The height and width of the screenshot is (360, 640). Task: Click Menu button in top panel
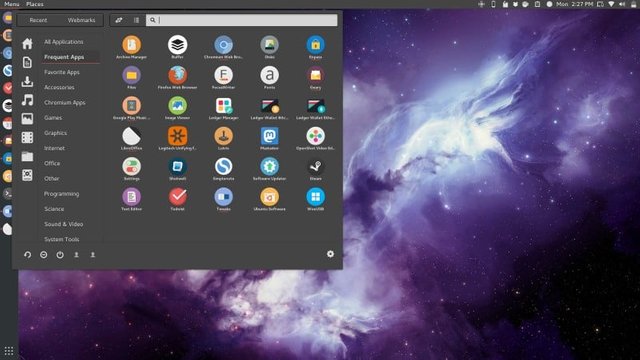tap(11, 4)
